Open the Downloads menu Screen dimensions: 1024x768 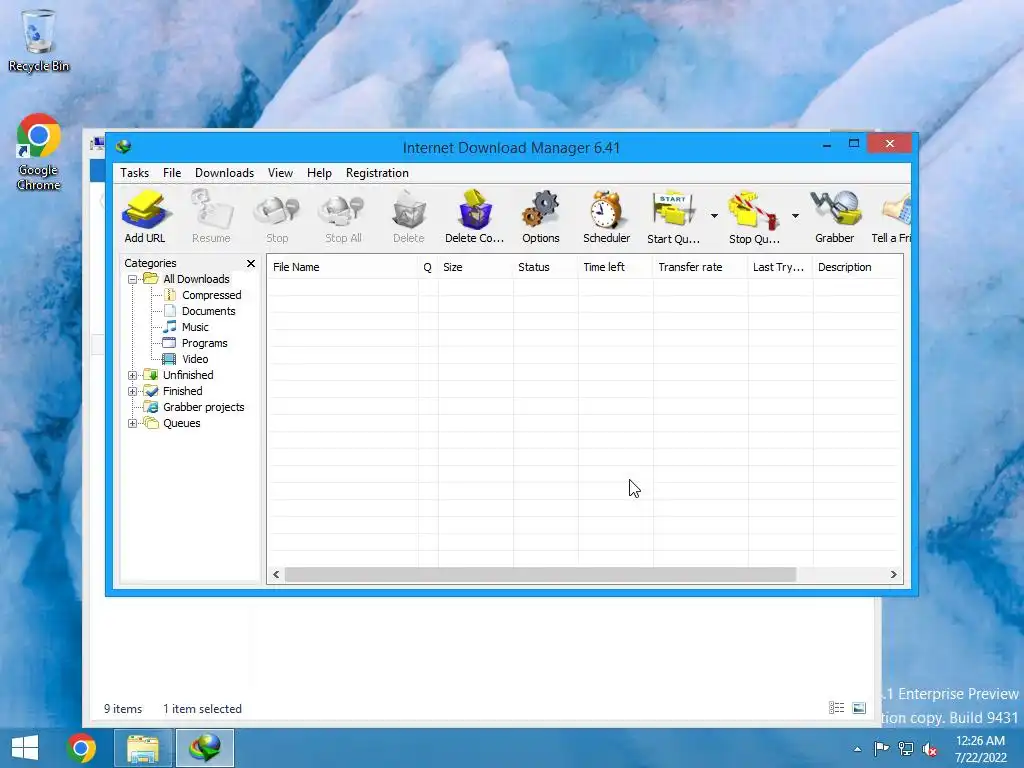coord(224,173)
